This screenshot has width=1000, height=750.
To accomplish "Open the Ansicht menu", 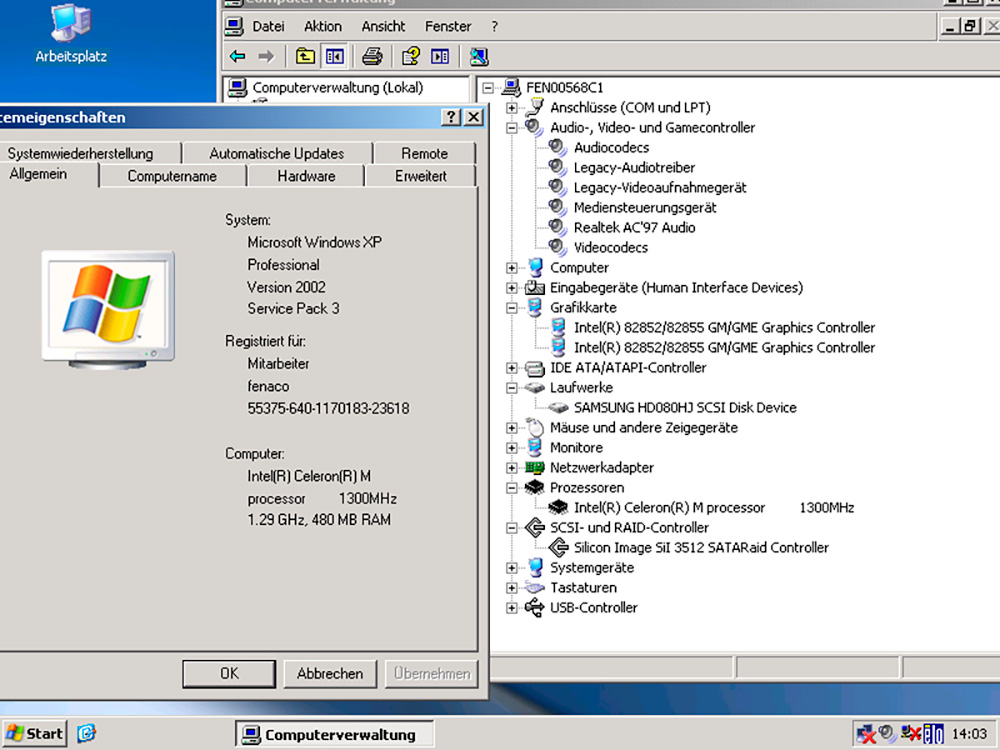I will pos(383,26).
